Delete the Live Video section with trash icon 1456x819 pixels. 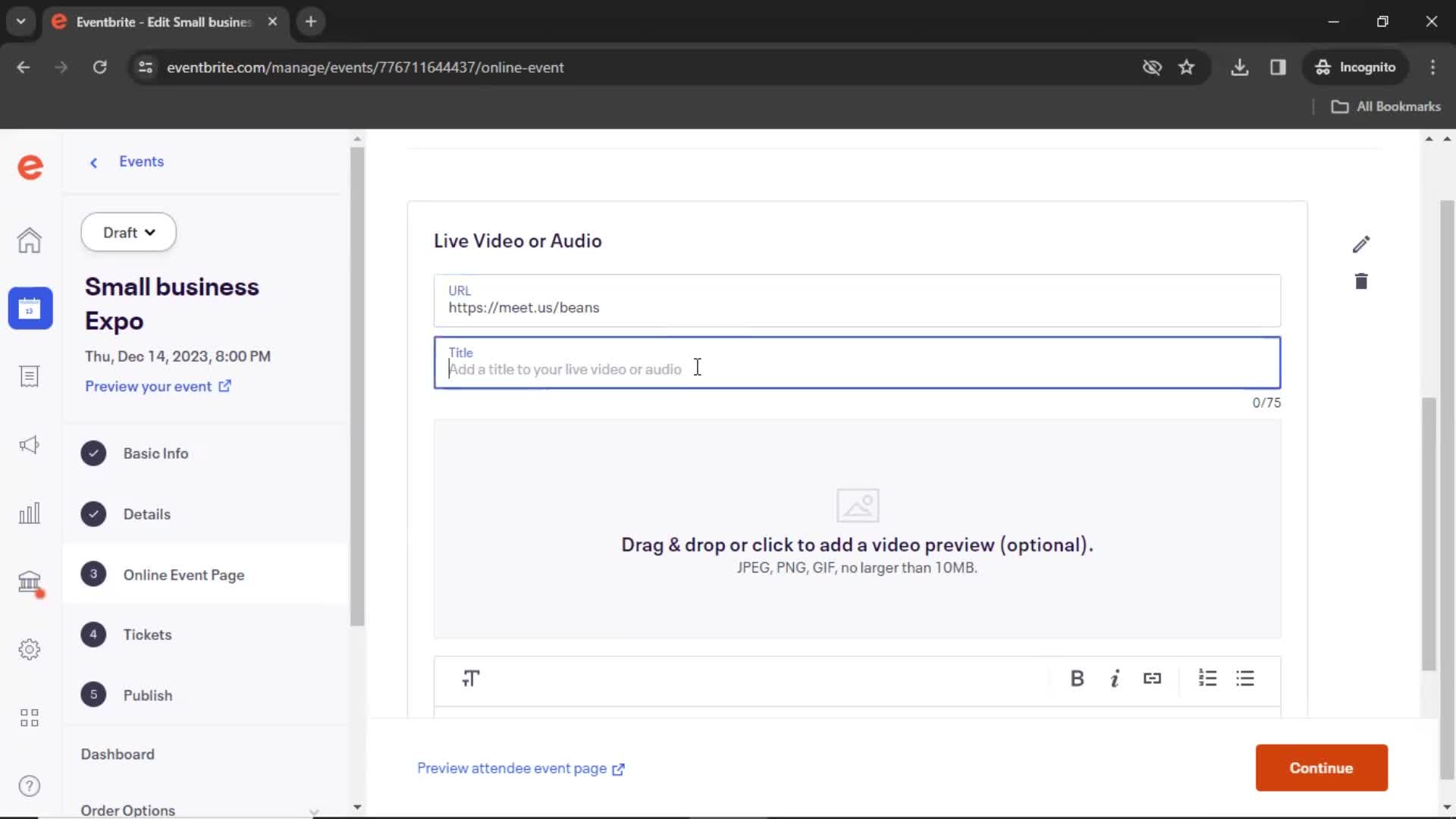pyautogui.click(x=1361, y=281)
